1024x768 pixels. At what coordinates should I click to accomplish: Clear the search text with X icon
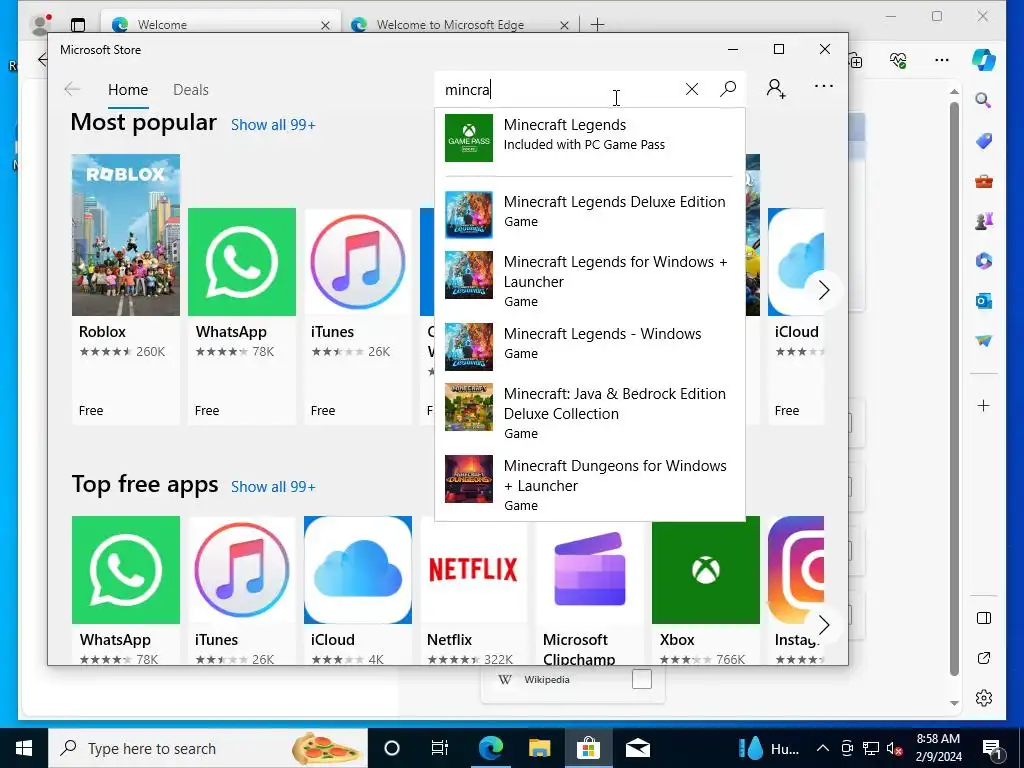tap(692, 89)
